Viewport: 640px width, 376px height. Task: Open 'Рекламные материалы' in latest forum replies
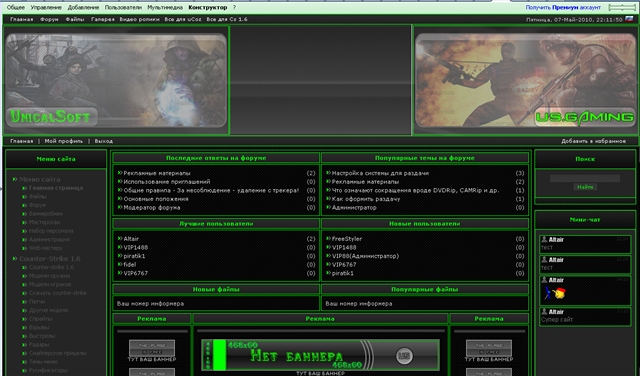coord(157,173)
